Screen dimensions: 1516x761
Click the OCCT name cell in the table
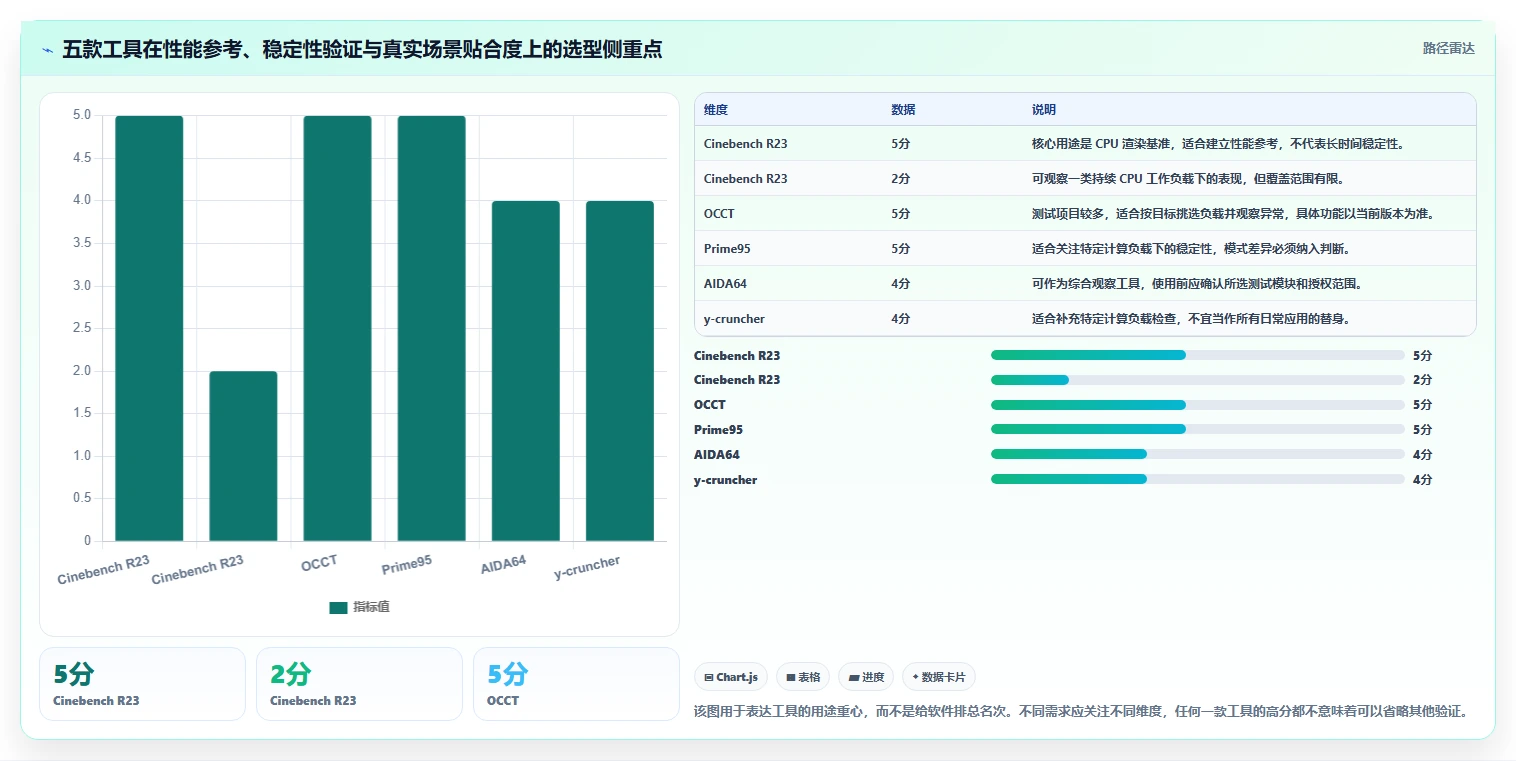pos(719,214)
